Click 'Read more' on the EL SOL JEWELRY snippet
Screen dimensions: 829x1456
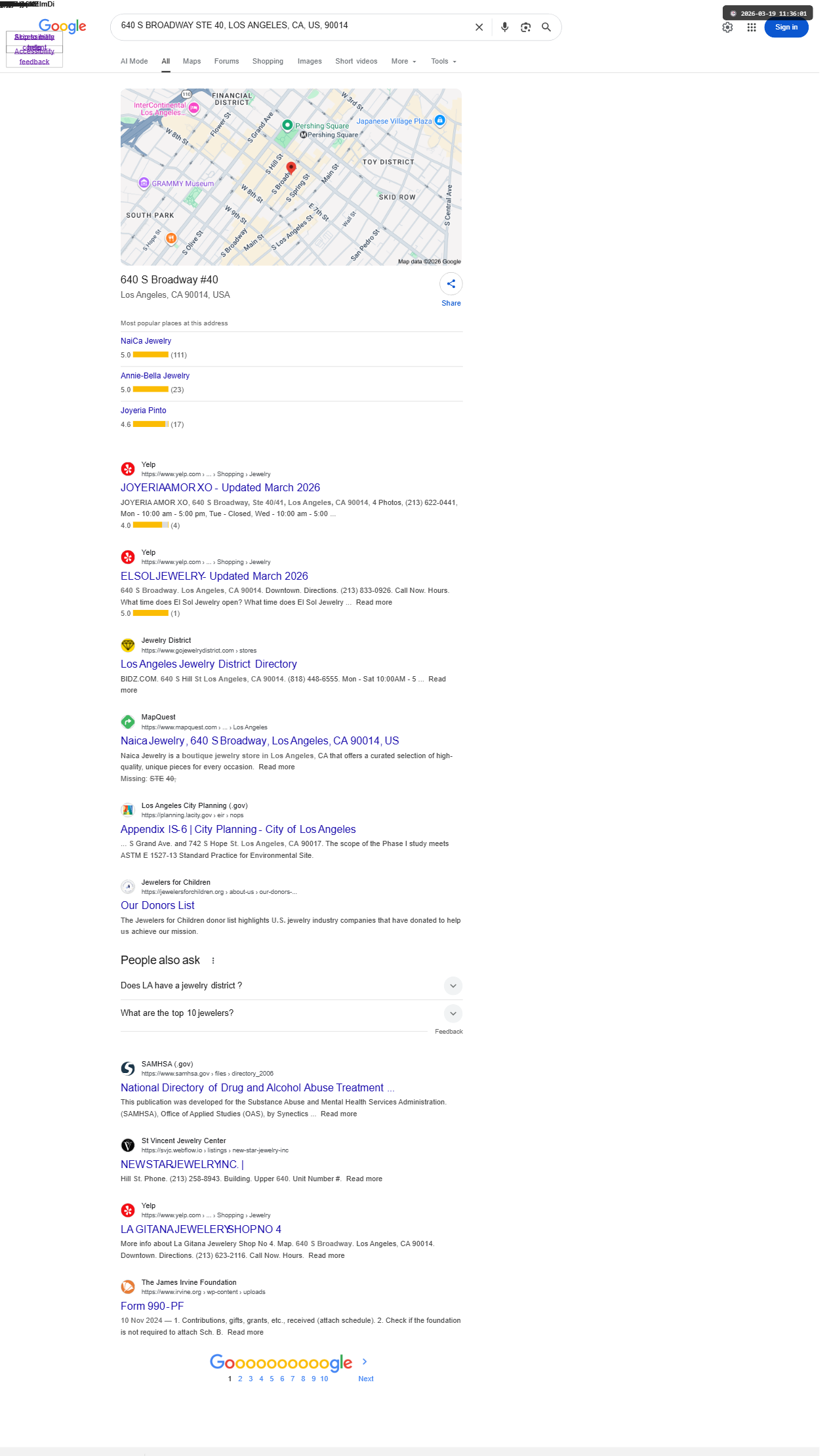point(374,602)
